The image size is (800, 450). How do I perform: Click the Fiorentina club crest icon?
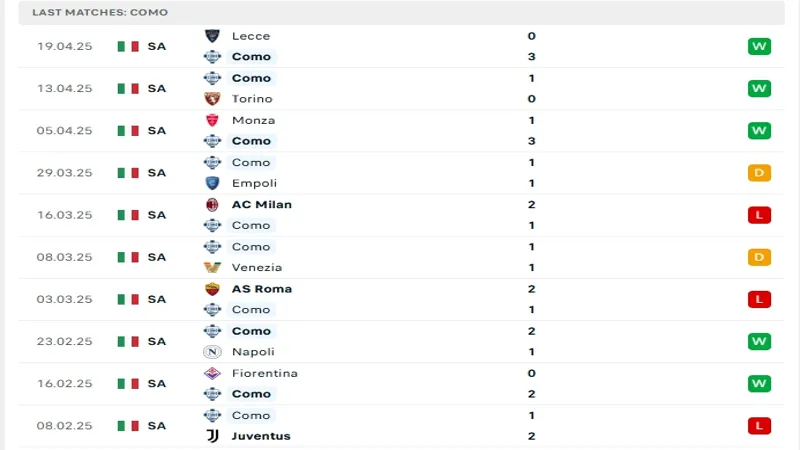pos(212,373)
